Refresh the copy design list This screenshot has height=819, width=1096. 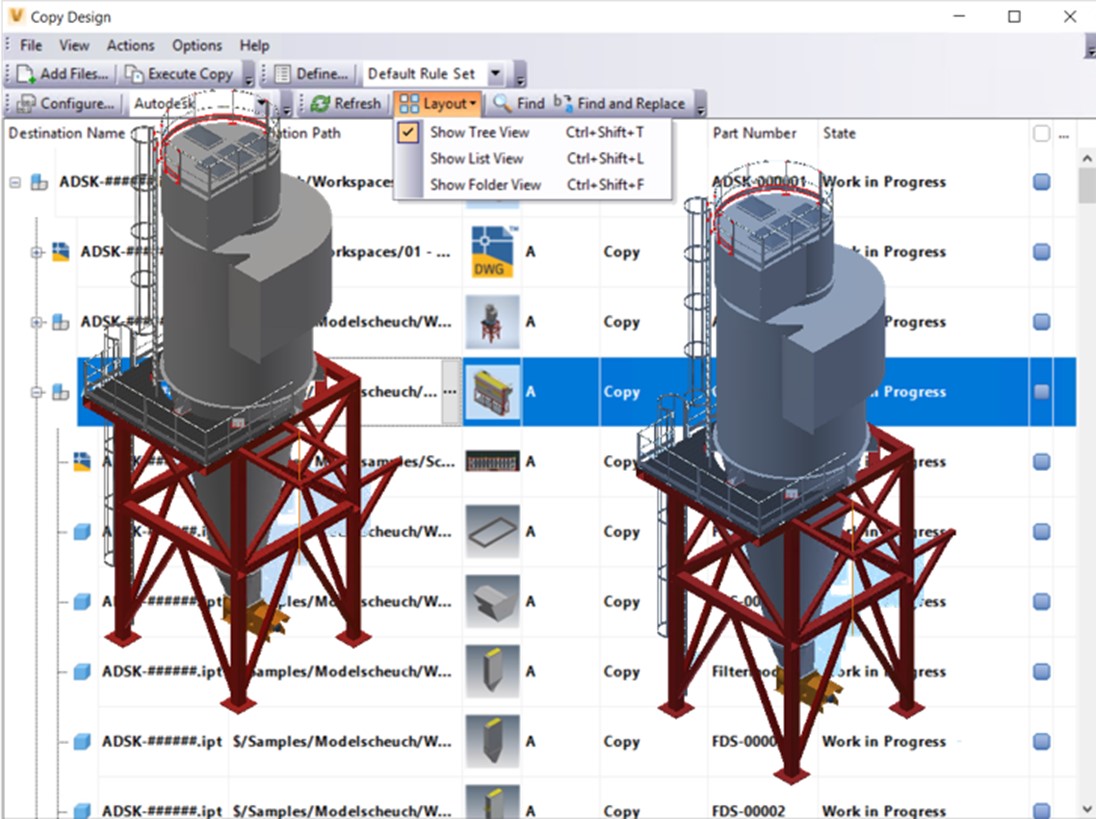coord(346,103)
